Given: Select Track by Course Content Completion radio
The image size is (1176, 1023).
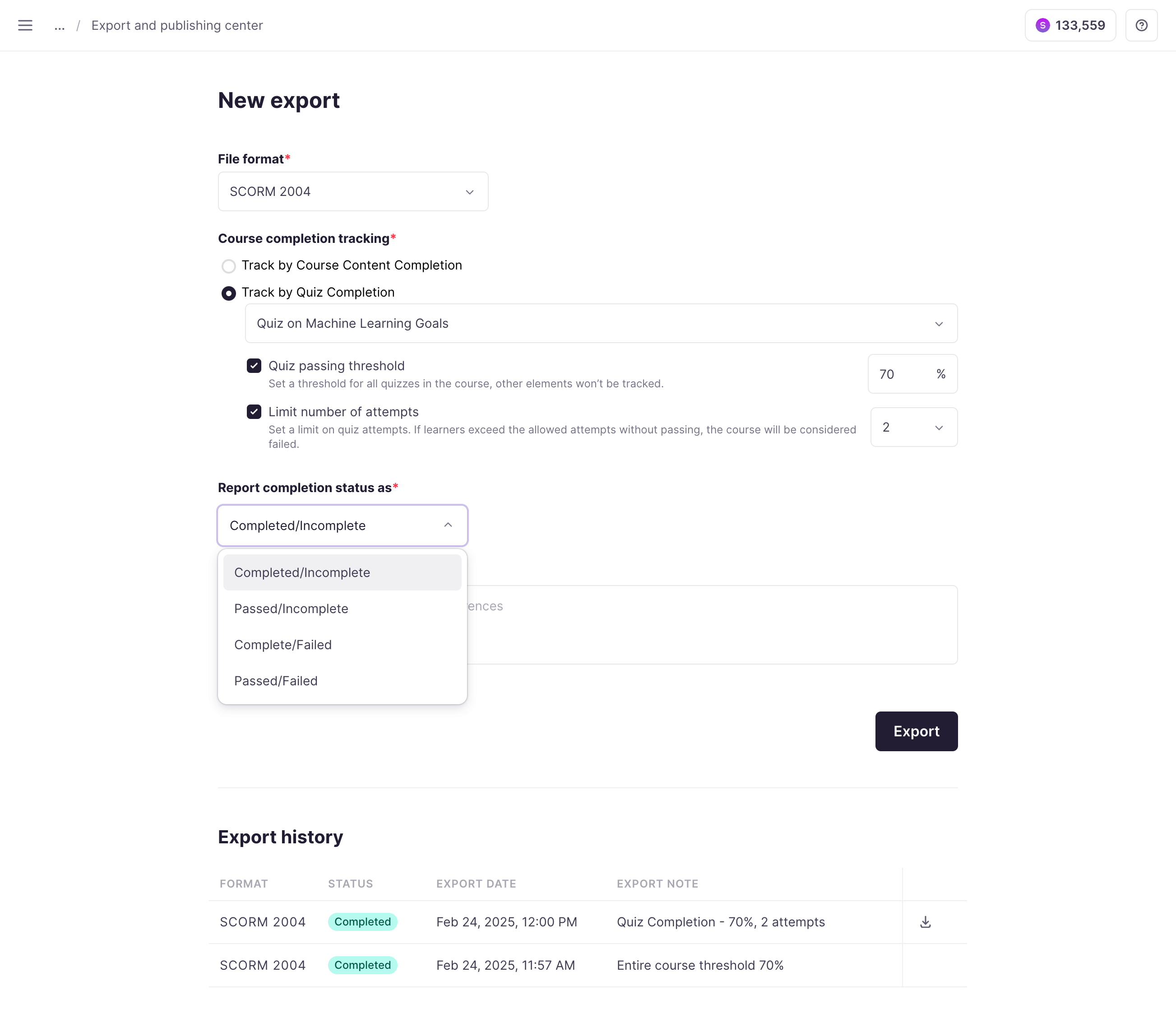Looking at the screenshot, I should point(228,266).
